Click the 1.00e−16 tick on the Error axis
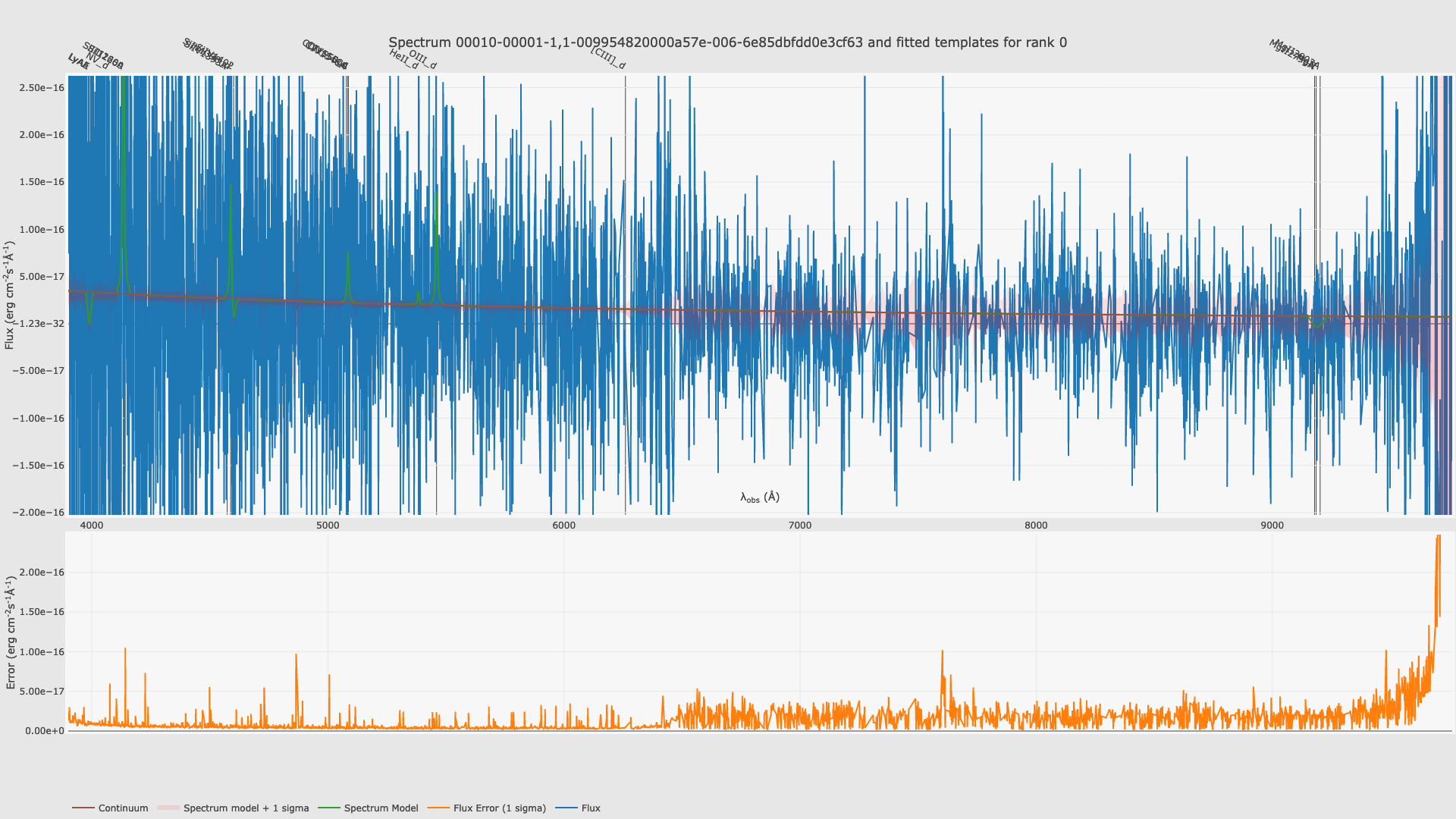This screenshot has height=819, width=1456. coord(42,652)
